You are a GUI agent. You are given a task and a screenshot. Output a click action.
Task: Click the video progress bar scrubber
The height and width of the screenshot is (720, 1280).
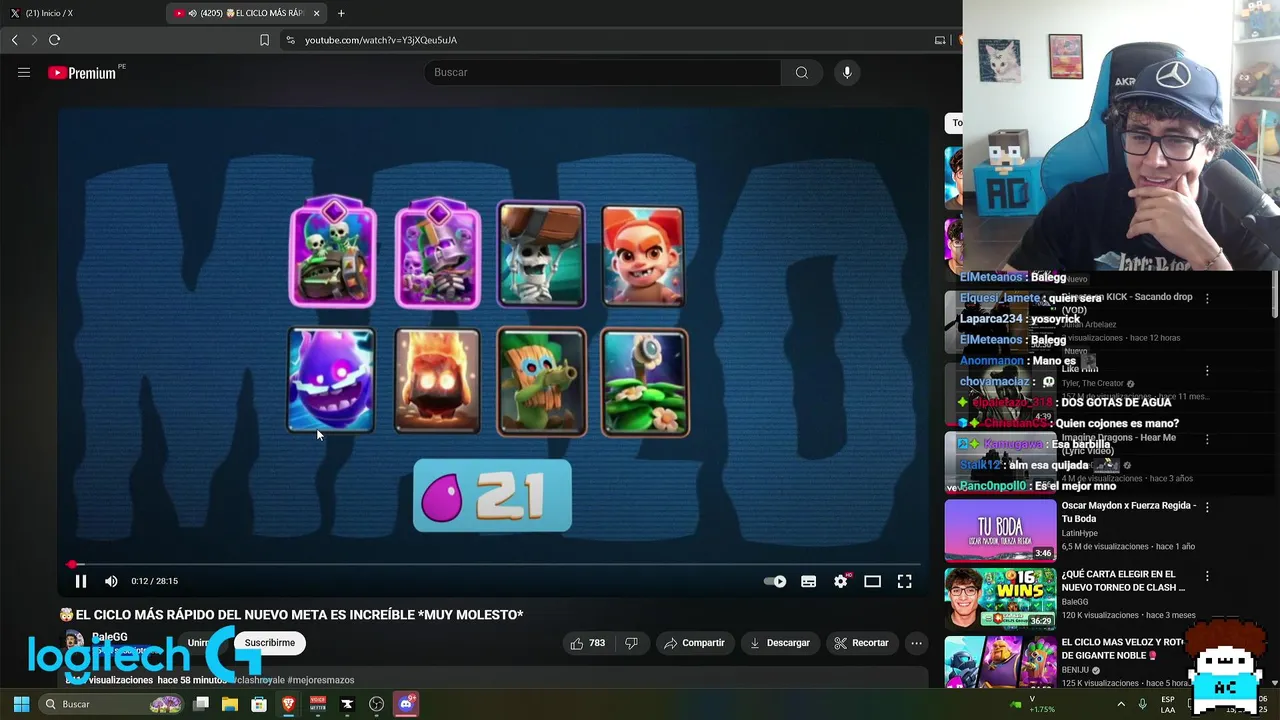[71, 564]
